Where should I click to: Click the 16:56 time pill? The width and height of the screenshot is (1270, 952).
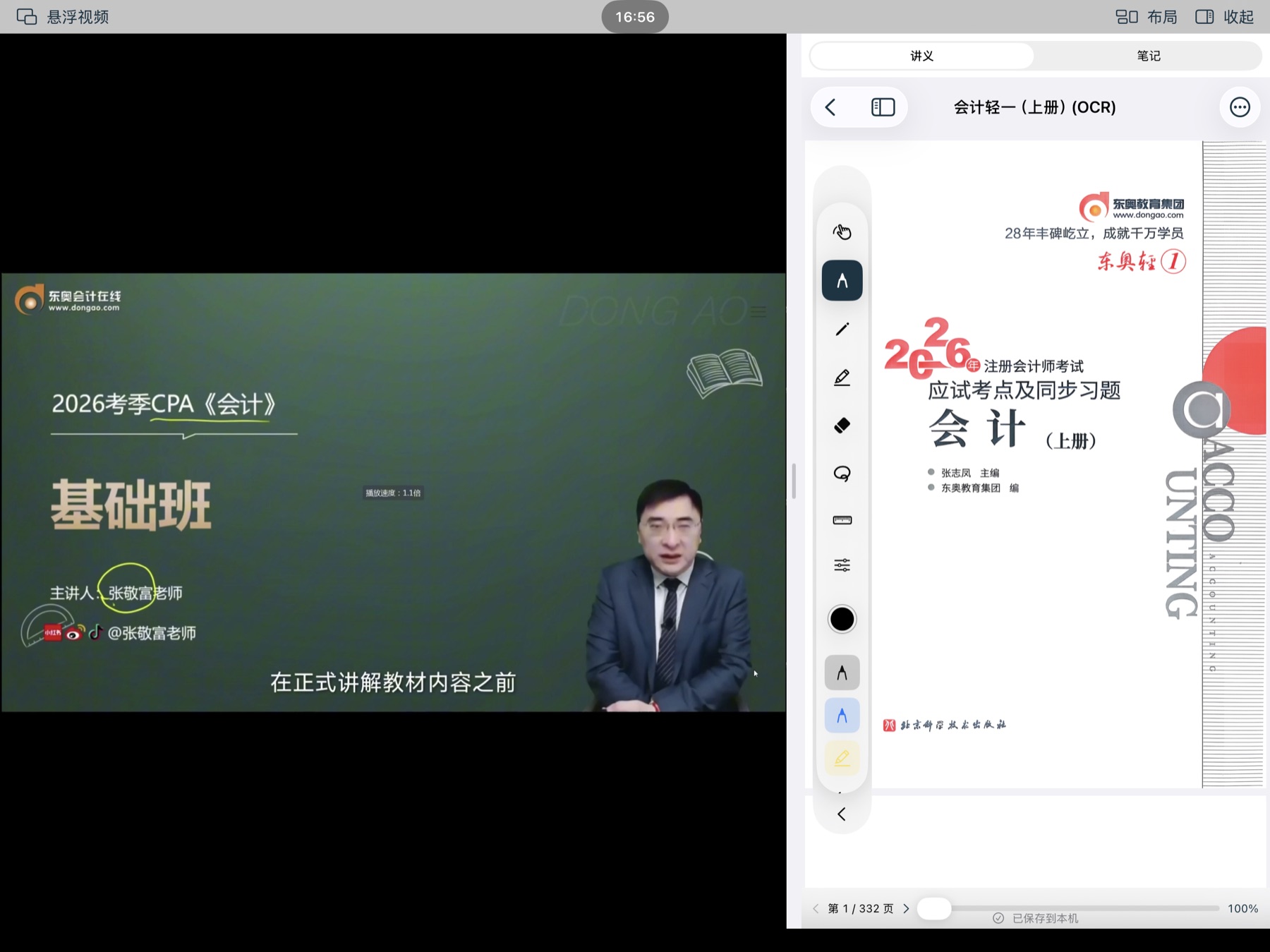[x=635, y=17]
